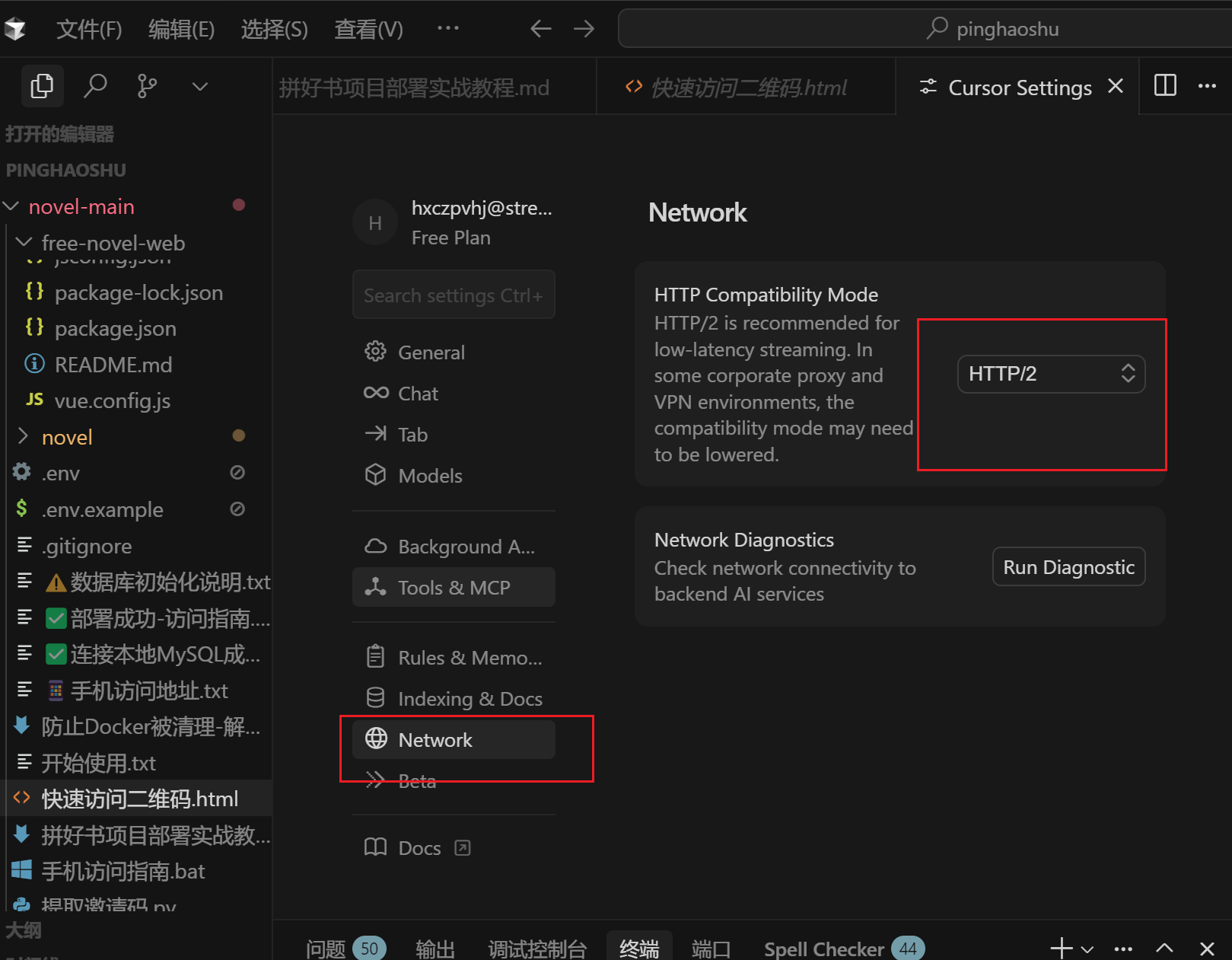Open the Search magnifier in sidebar

click(x=95, y=86)
